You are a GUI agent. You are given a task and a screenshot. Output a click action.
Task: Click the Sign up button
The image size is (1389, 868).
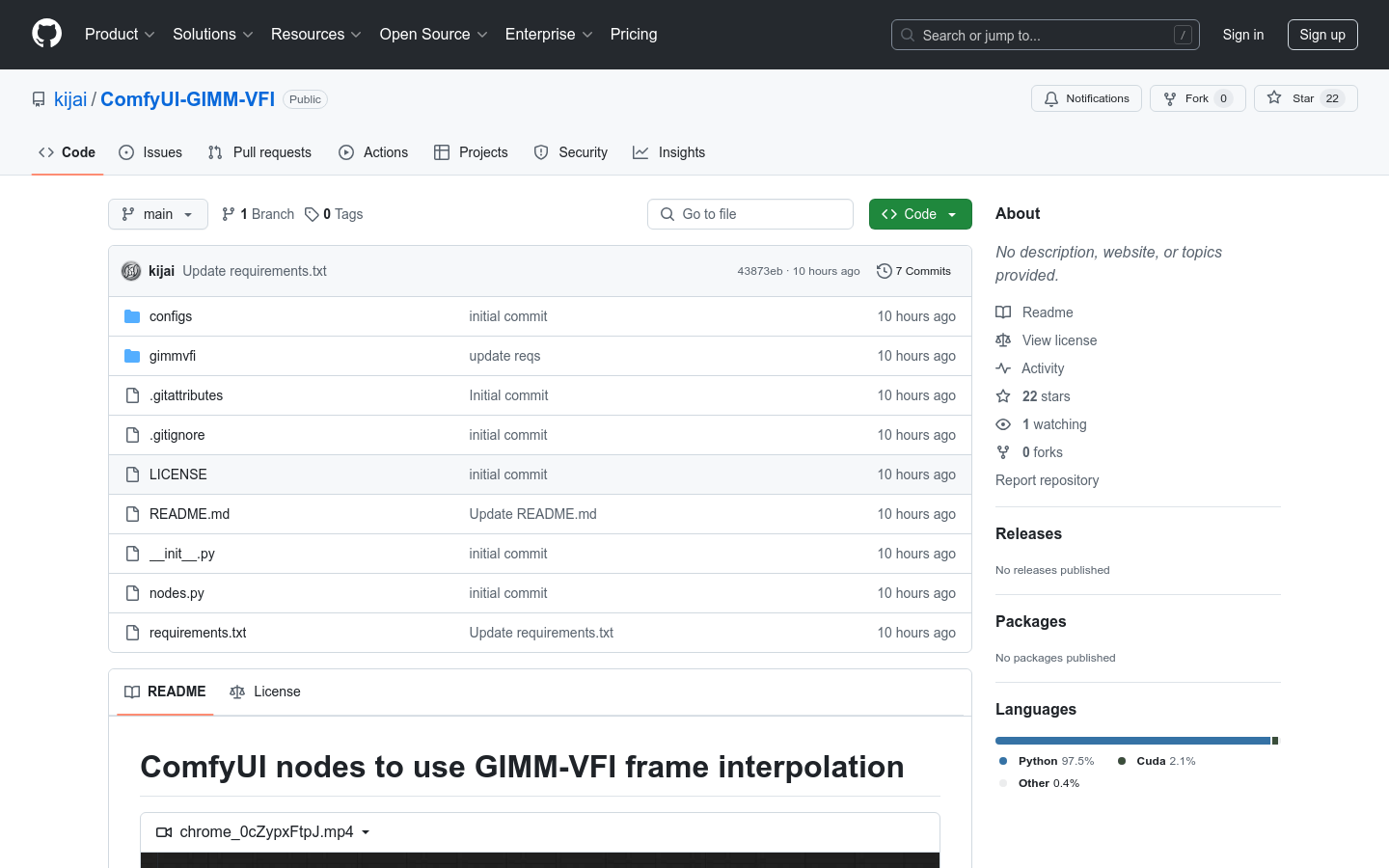[1322, 35]
